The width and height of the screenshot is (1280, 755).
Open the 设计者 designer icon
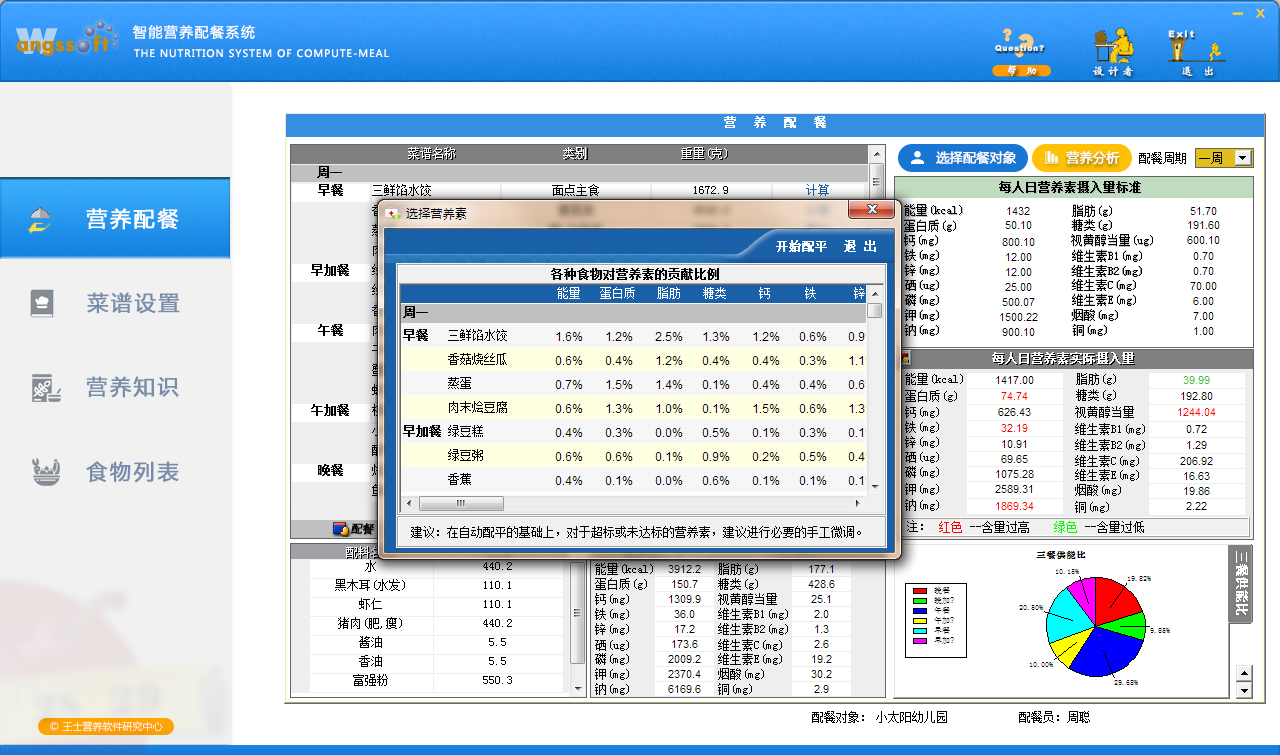pos(1113,52)
